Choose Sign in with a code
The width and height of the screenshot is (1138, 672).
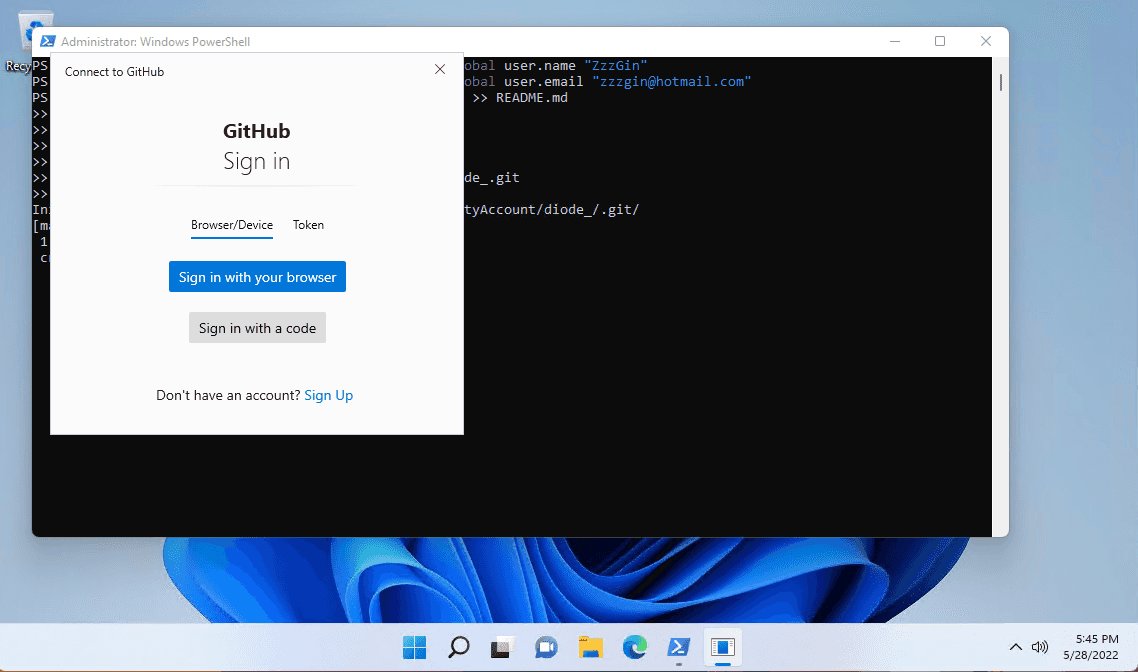coord(258,328)
